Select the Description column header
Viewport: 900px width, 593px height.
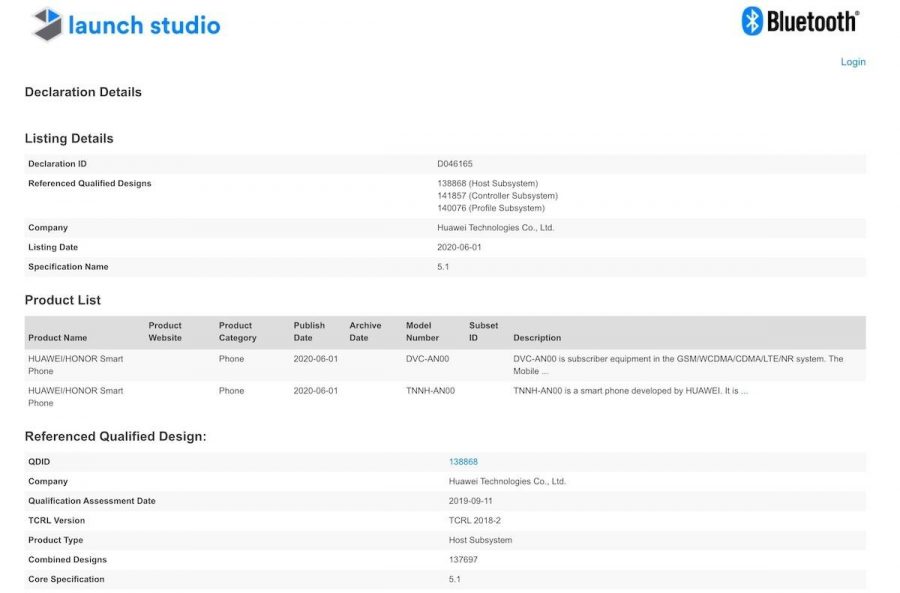[537, 338]
